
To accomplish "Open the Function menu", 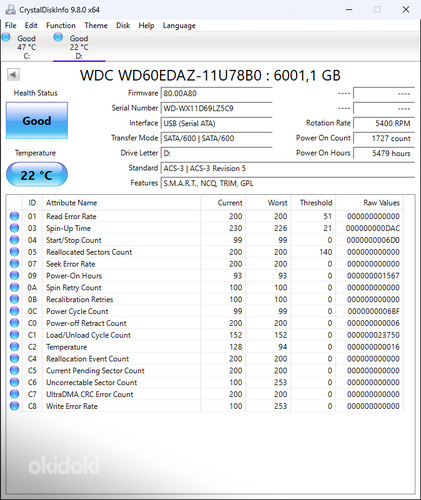I will point(61,26).
